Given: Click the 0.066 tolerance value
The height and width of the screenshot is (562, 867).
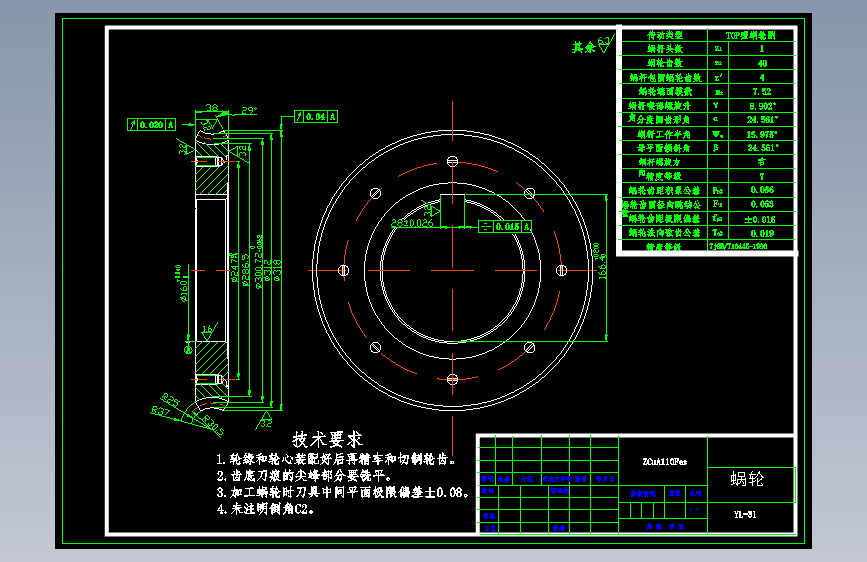Looking at the screenshot, I should 762,190.
